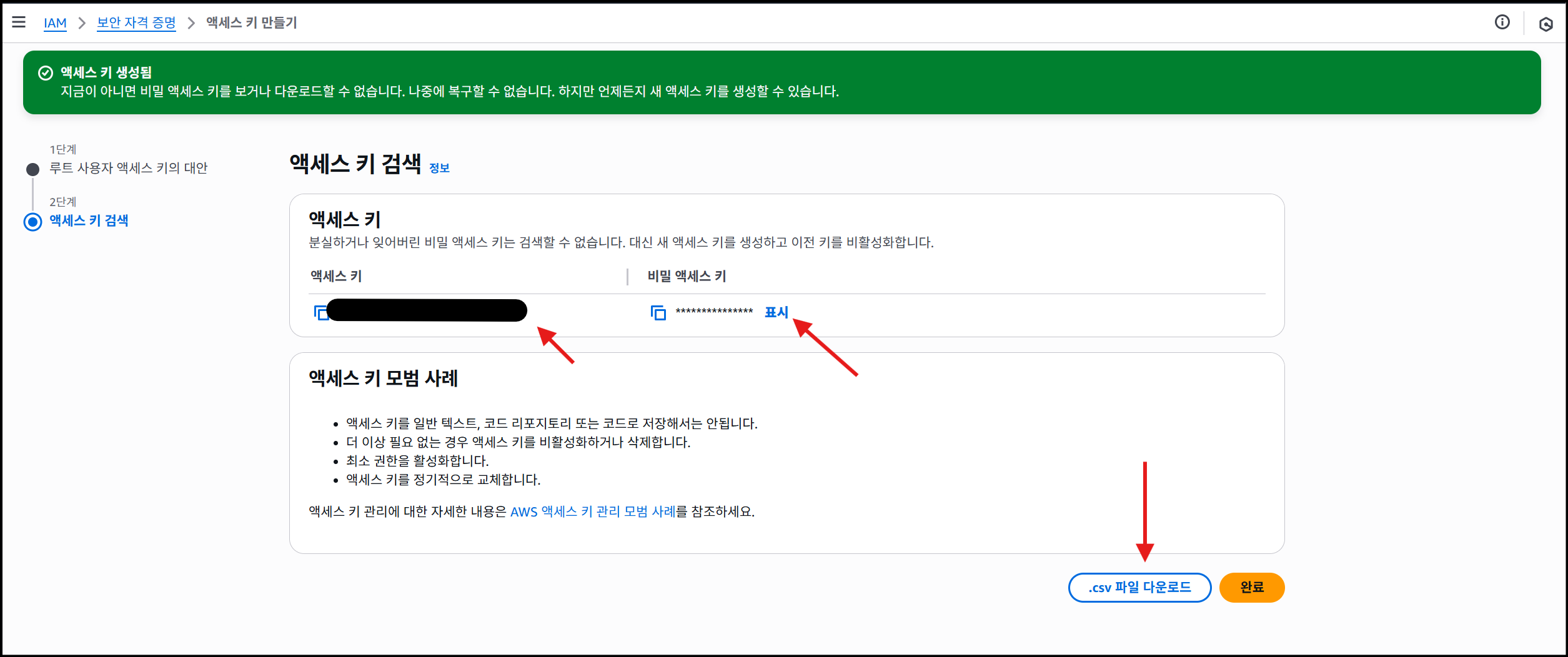Click the hexagon settings icon top right
1568x657 pixels.
1546,24
